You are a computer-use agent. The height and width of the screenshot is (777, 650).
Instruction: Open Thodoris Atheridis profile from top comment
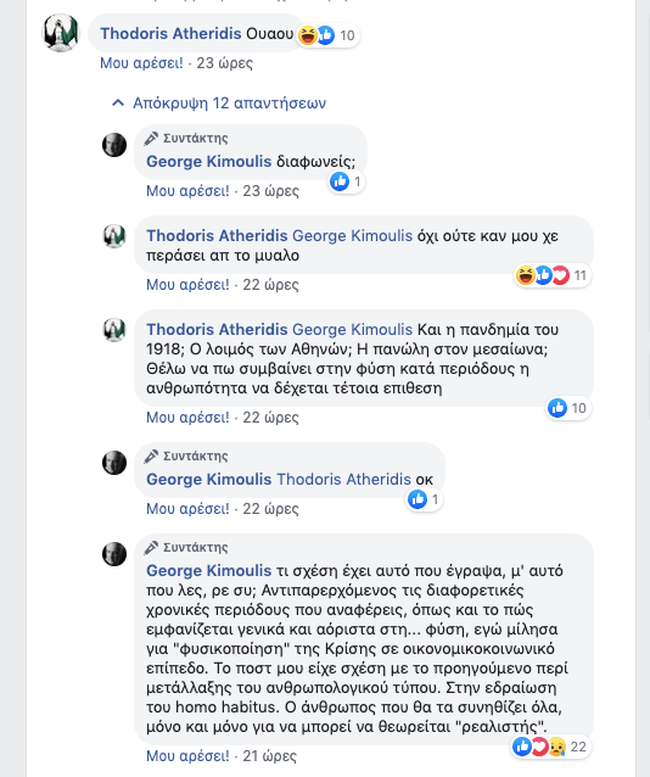click(170, 34)
